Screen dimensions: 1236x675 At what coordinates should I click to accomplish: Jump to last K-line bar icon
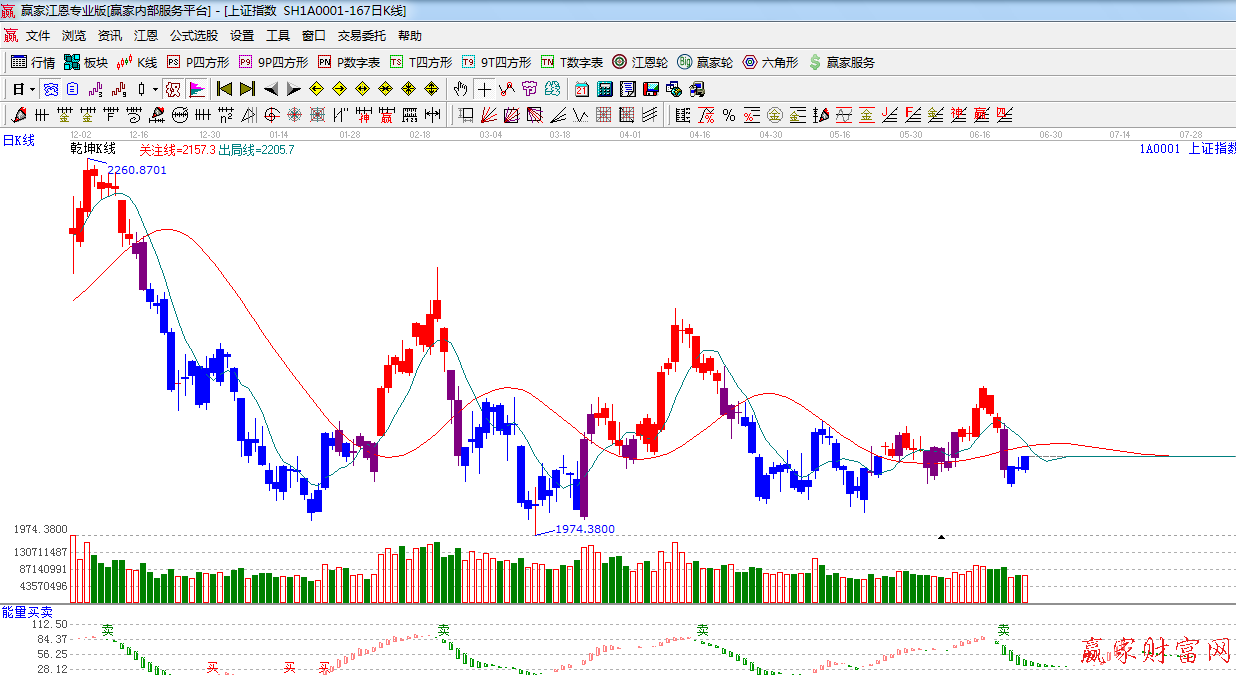(247, 89)
